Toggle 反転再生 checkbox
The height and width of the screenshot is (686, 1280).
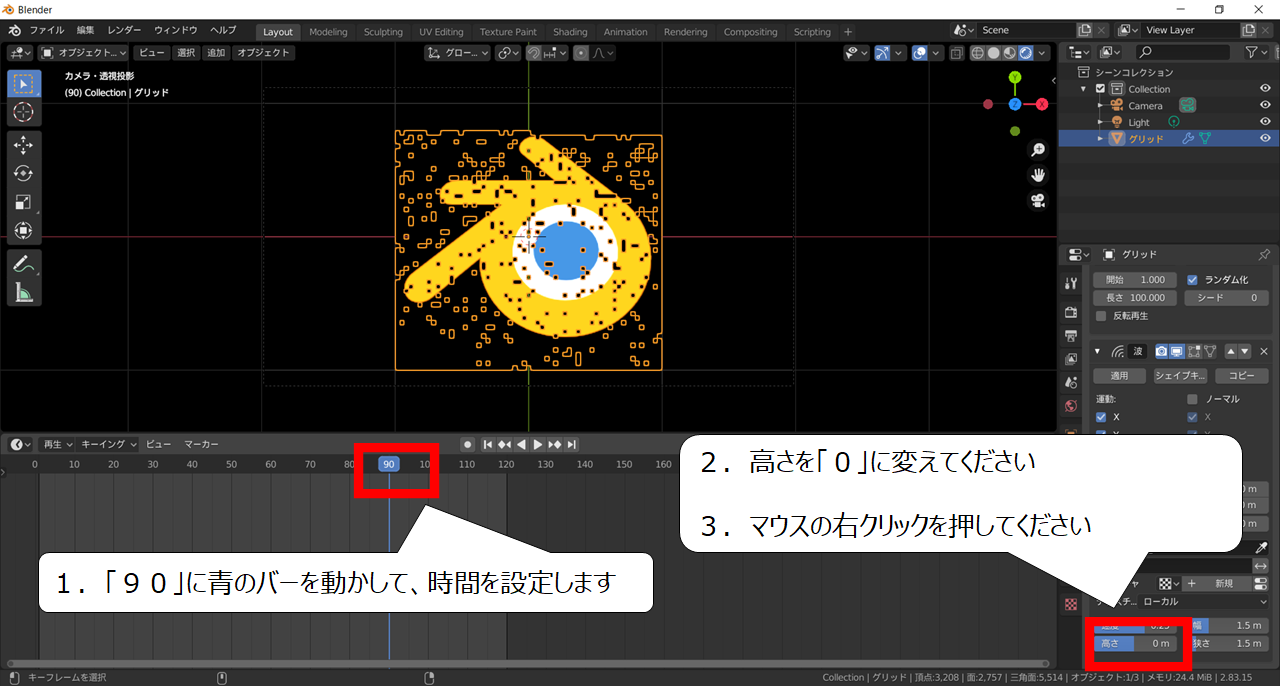1101,316
